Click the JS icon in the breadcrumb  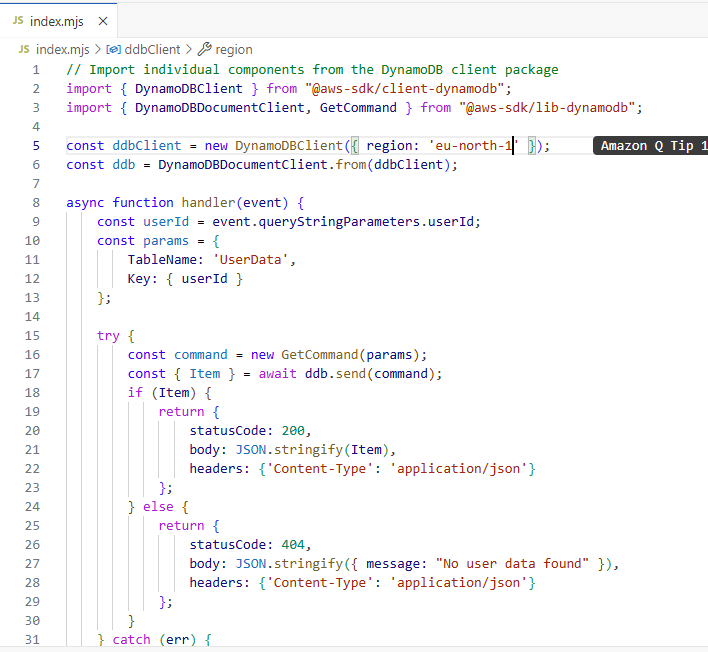tap(24, 49)
